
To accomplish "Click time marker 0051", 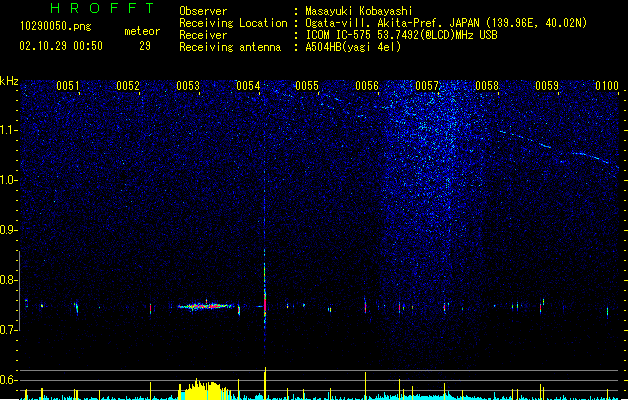I will pyautogui.click(x=68, y=86).
